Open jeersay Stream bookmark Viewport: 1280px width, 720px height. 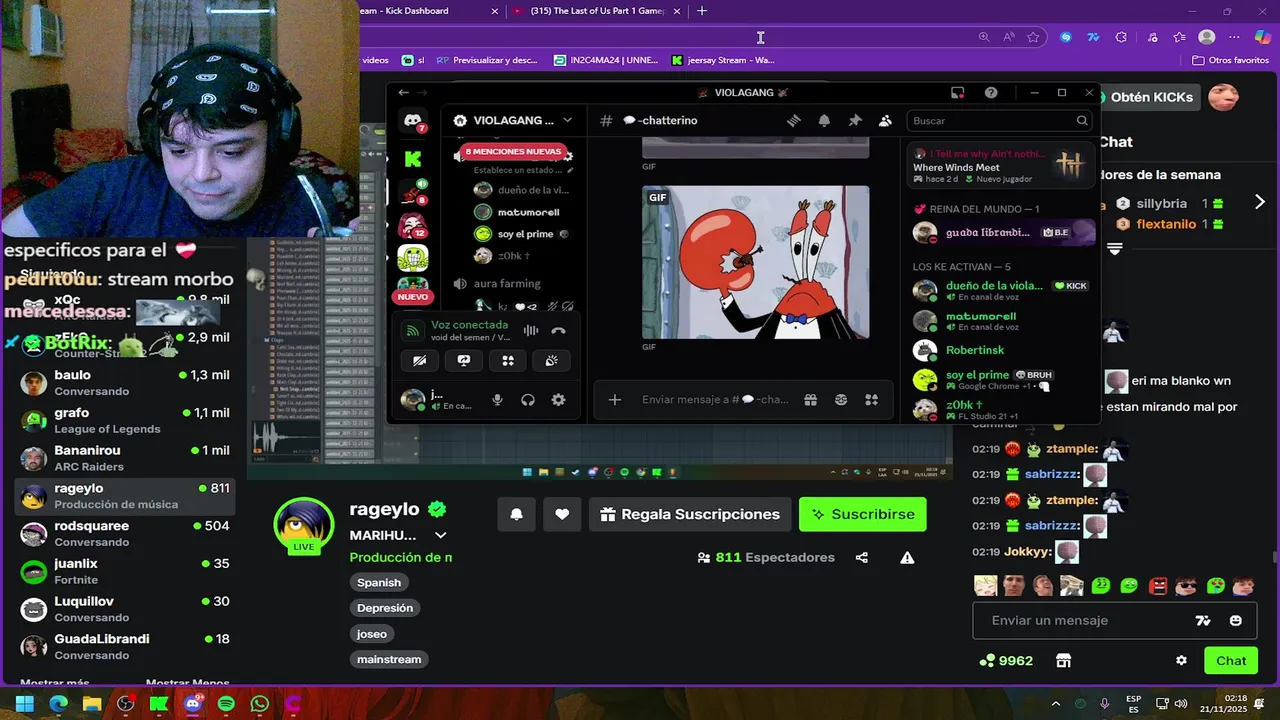tap(724, 60)
